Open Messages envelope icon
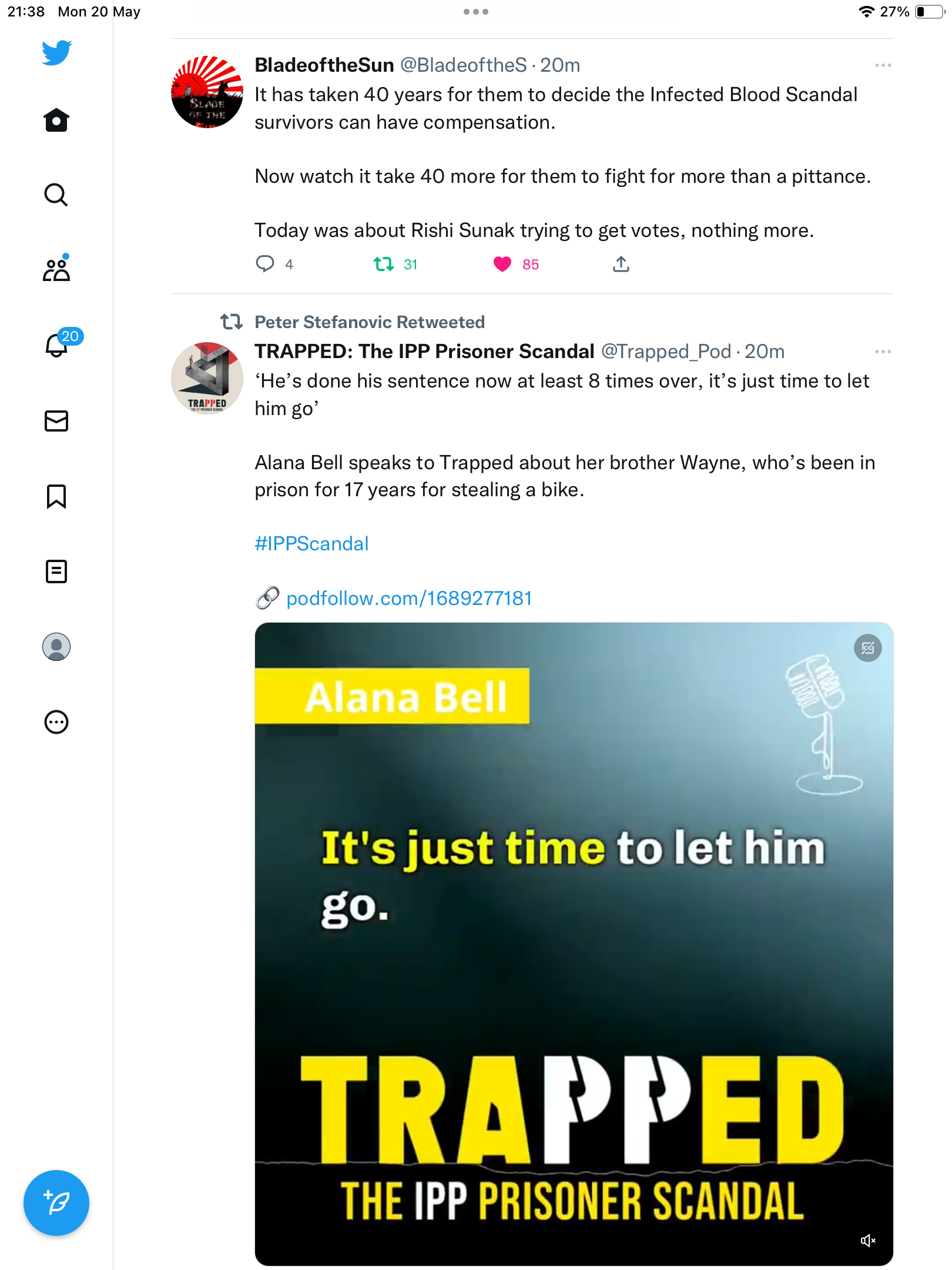This screenshot has width=952, height=1270. [x=56, y=421]
